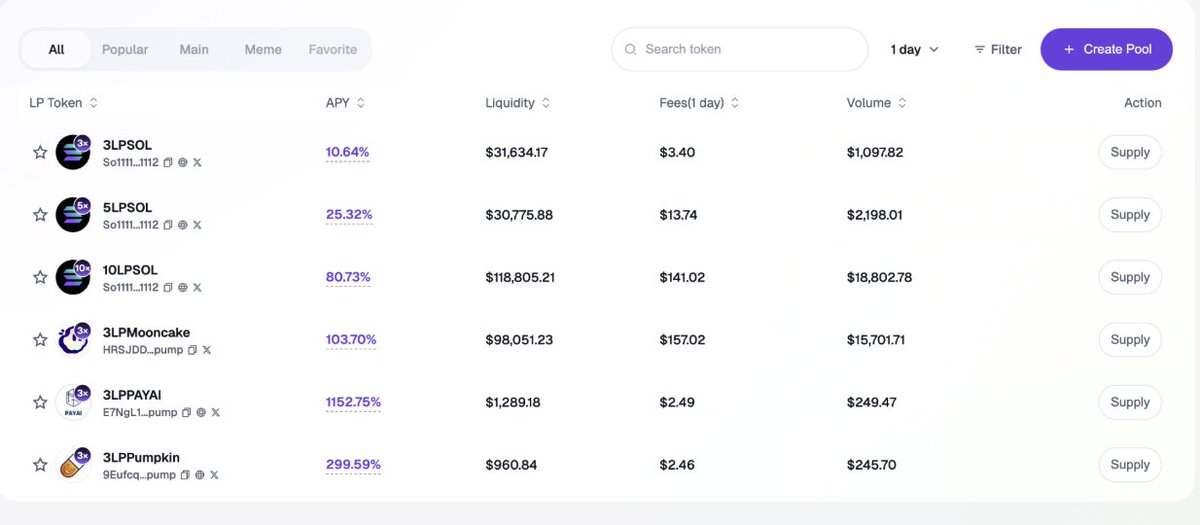The image size is (1200, 525).
Task: Supply liquidity to the 5LPSOL pool
Action: [1130, 215]
